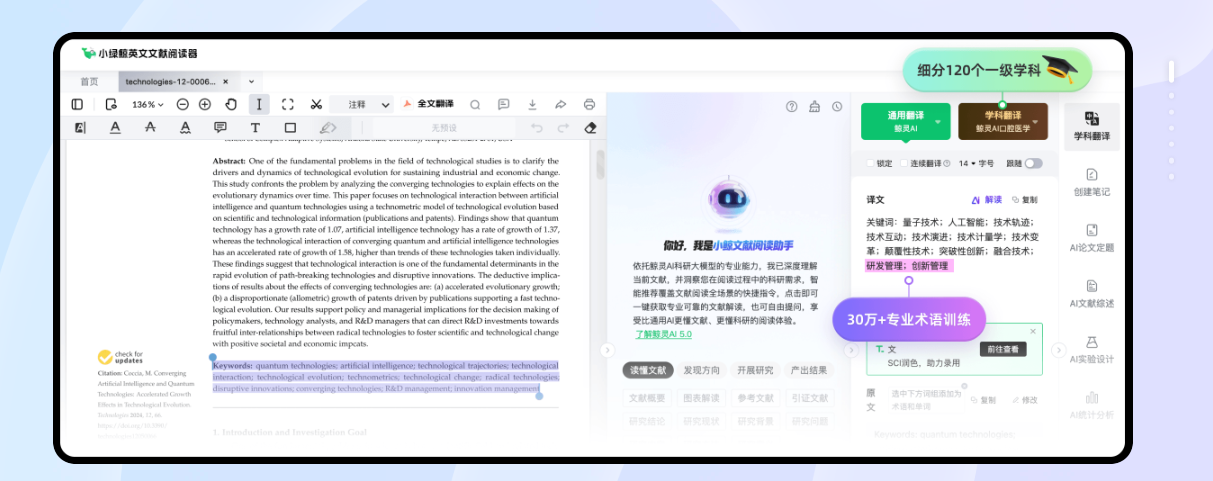
Task: Open the 了解鲸灵AI 5.0 link
Action: [x=662, y=334]
